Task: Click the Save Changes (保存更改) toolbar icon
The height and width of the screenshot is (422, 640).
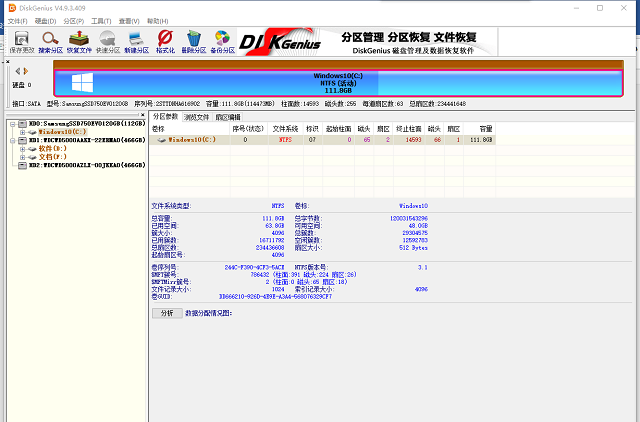Action: [22, 42]
